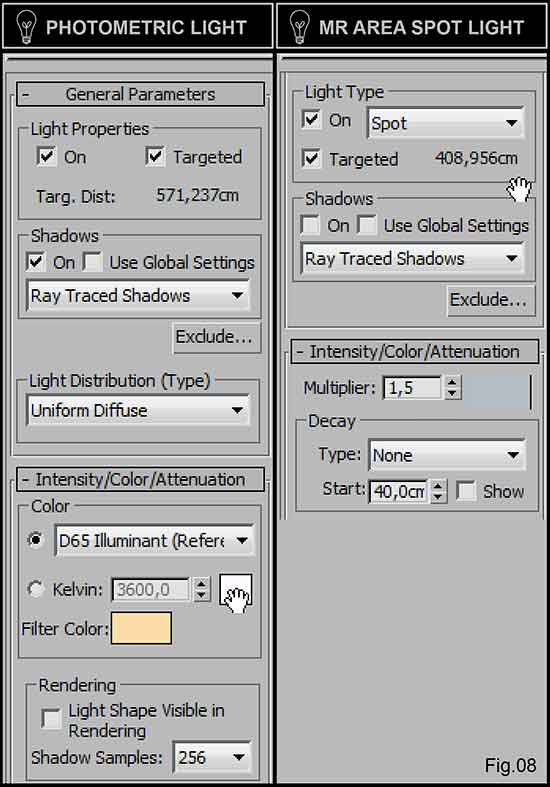Click the photometric light's Exclude button
Image resolution: width=550 pixels, height=787 pixels.
[x=216, y=337]
